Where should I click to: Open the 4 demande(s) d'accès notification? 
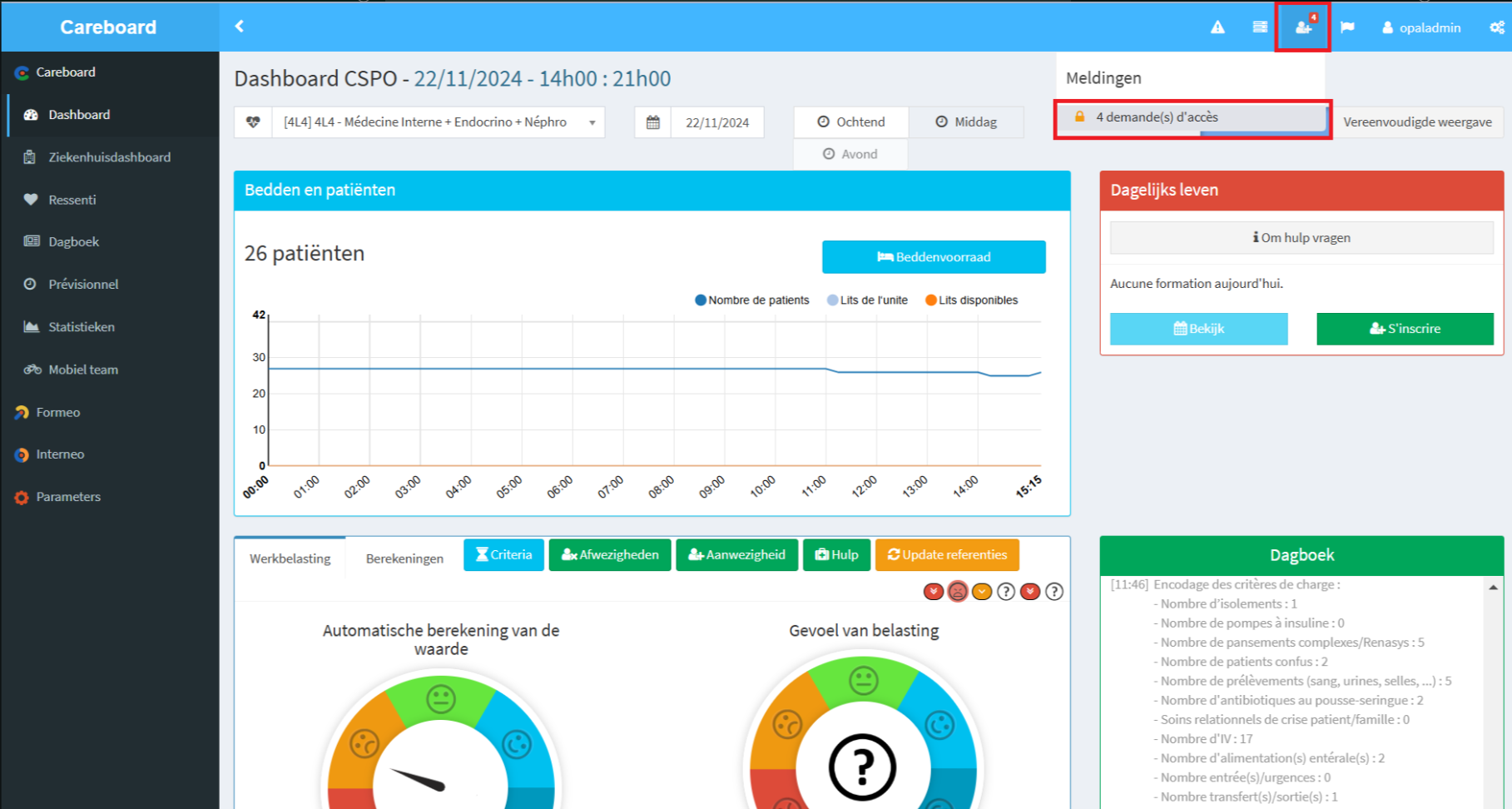click(x=1192, y=117)
